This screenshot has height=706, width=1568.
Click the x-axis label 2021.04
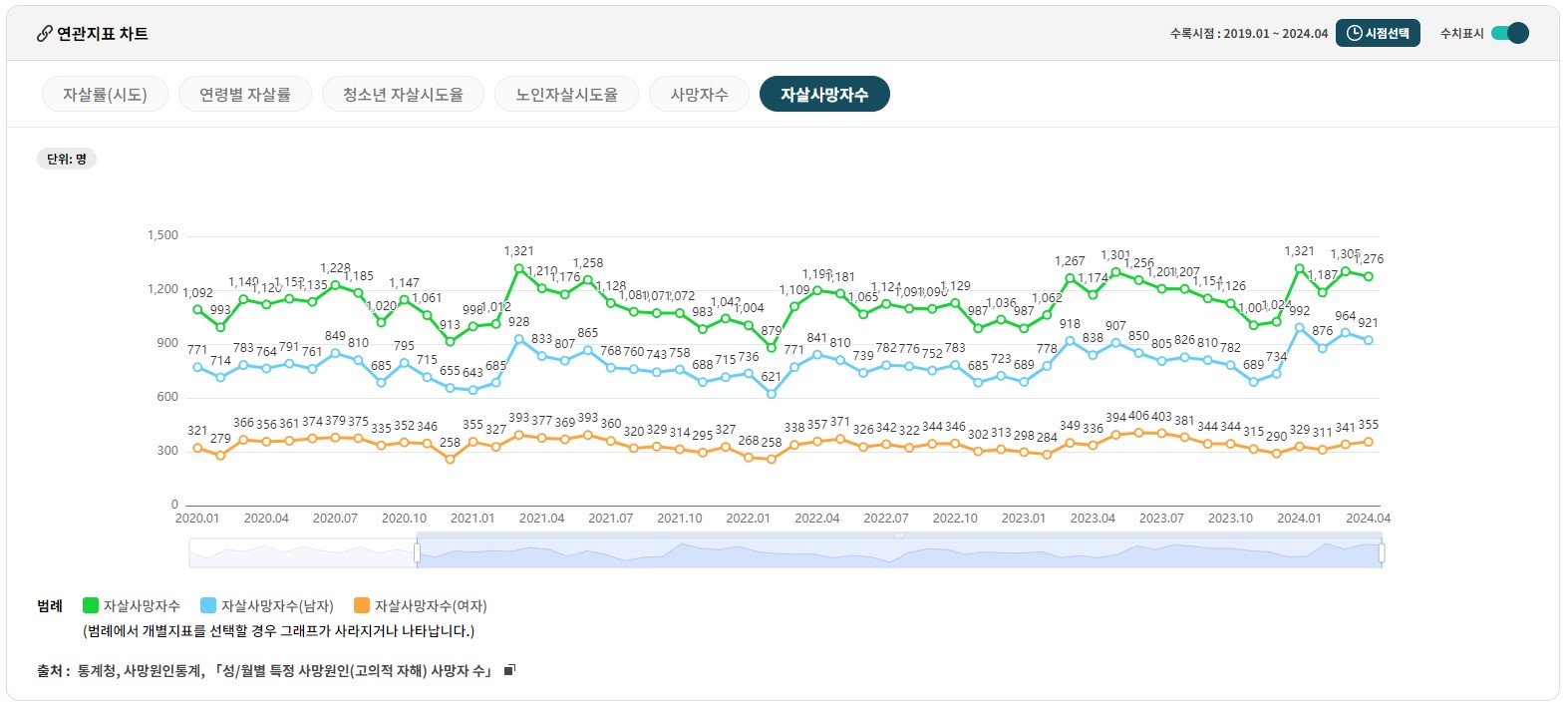pos(541,519)
